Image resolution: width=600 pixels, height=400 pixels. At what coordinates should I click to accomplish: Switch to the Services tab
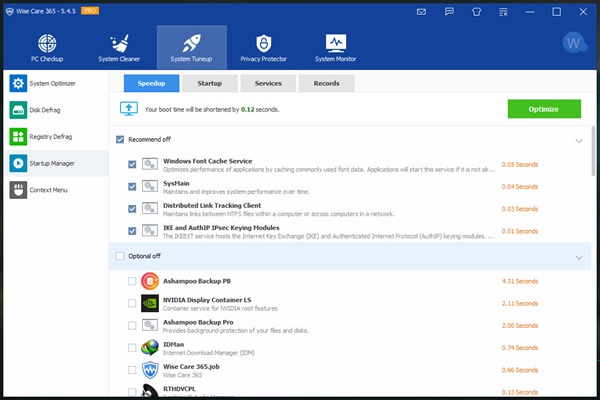pos(267,83)
